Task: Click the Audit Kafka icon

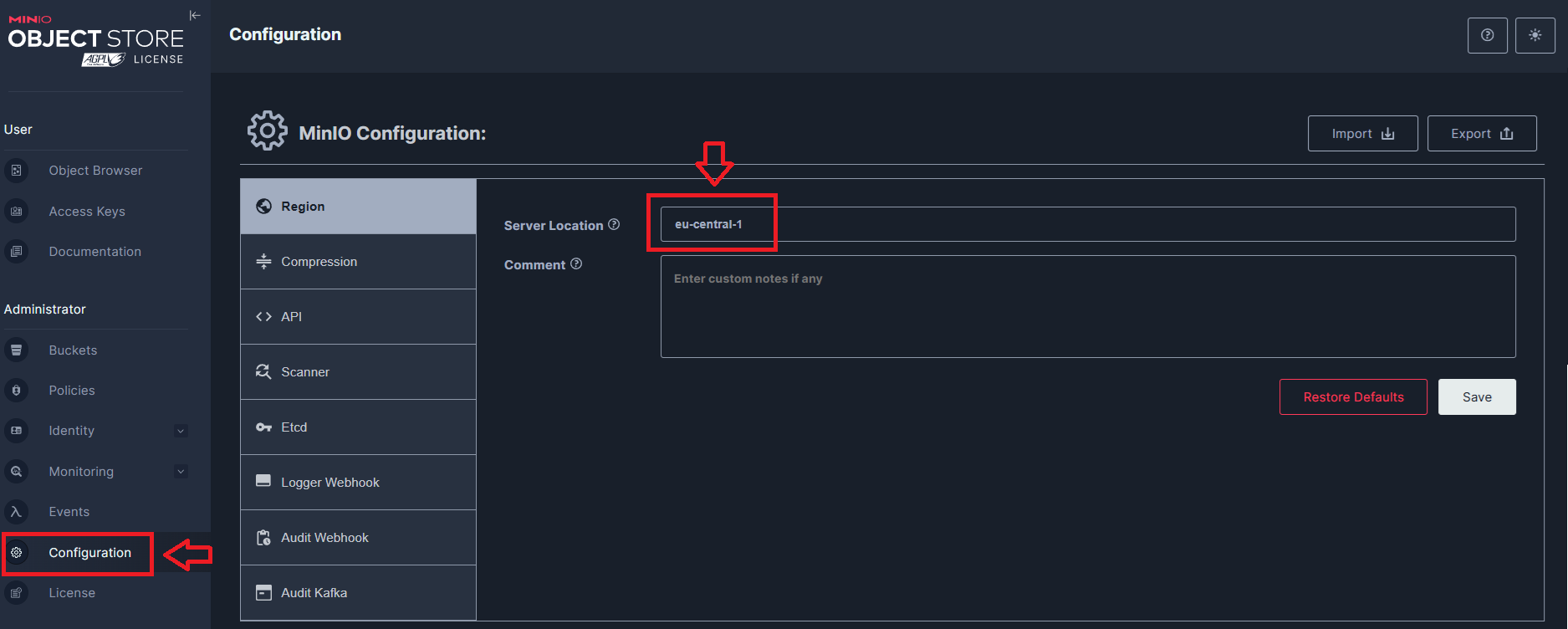Action: click(x=263, y=593)
